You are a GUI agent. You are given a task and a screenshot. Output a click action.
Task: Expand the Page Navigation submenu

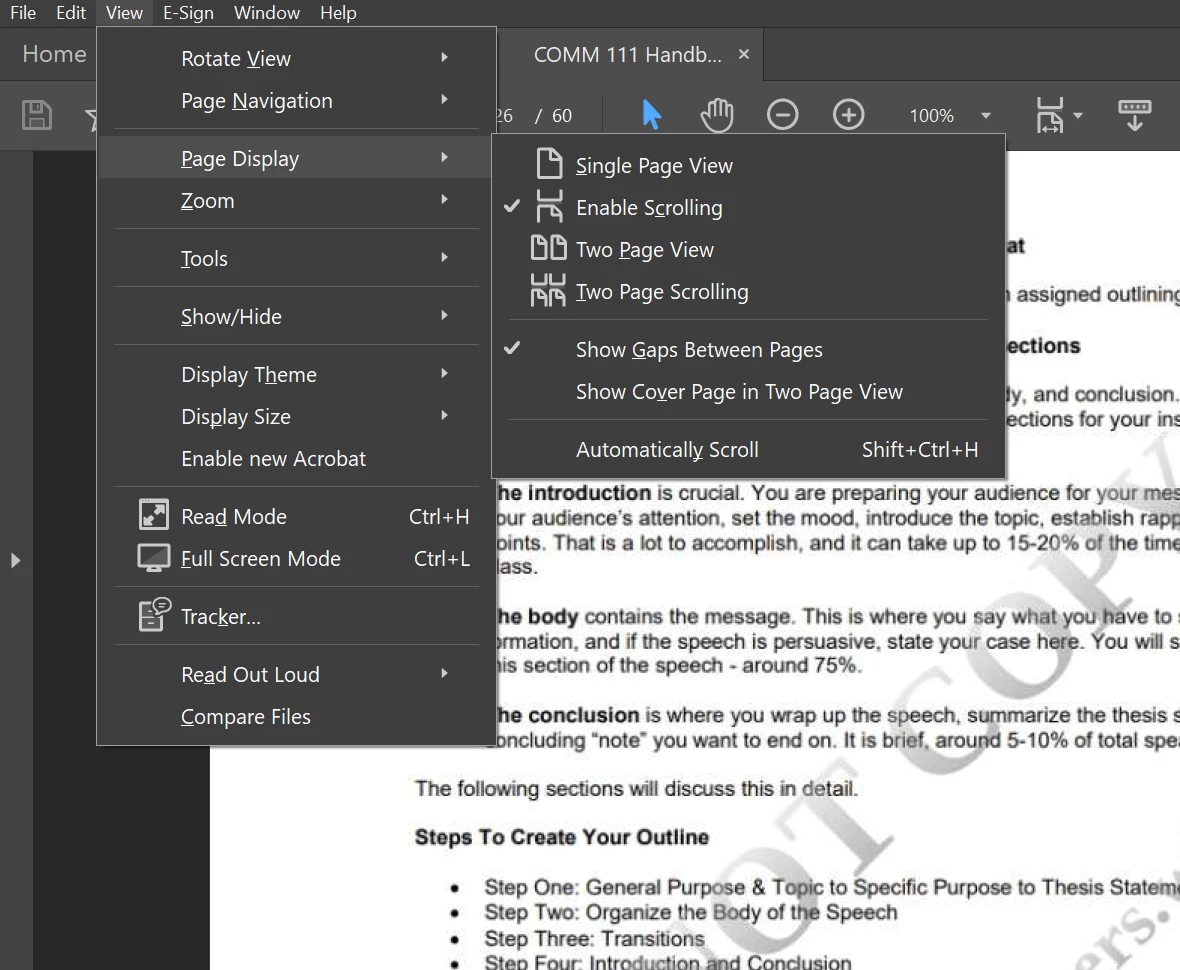tap(297, 100)
